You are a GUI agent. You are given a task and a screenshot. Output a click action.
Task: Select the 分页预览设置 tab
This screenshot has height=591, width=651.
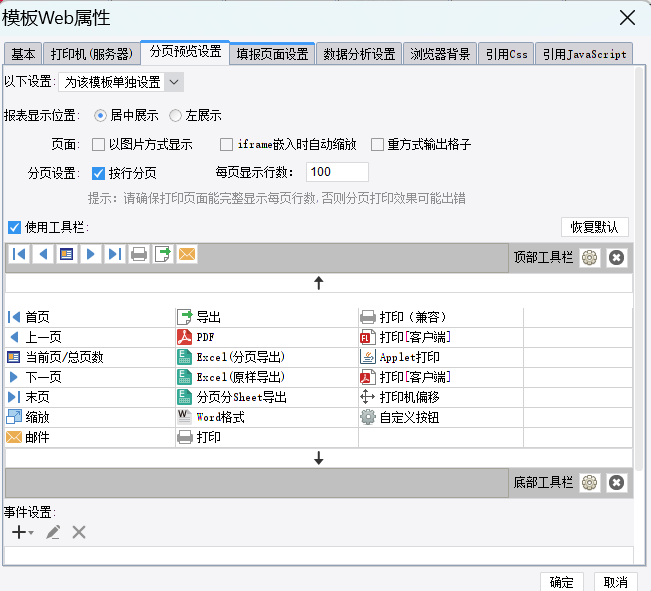(x=185, y=52)
